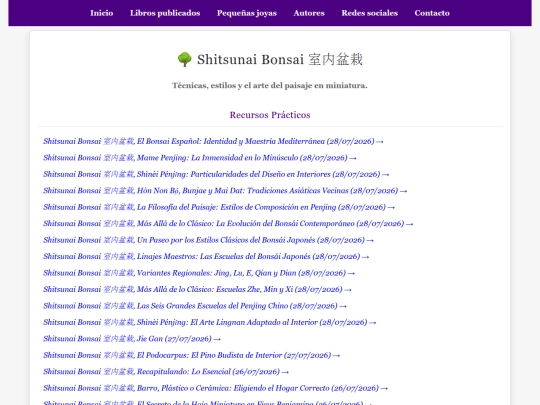Open the Jie Gan article link
Screen dimensions: 540x405
point(132,339)
